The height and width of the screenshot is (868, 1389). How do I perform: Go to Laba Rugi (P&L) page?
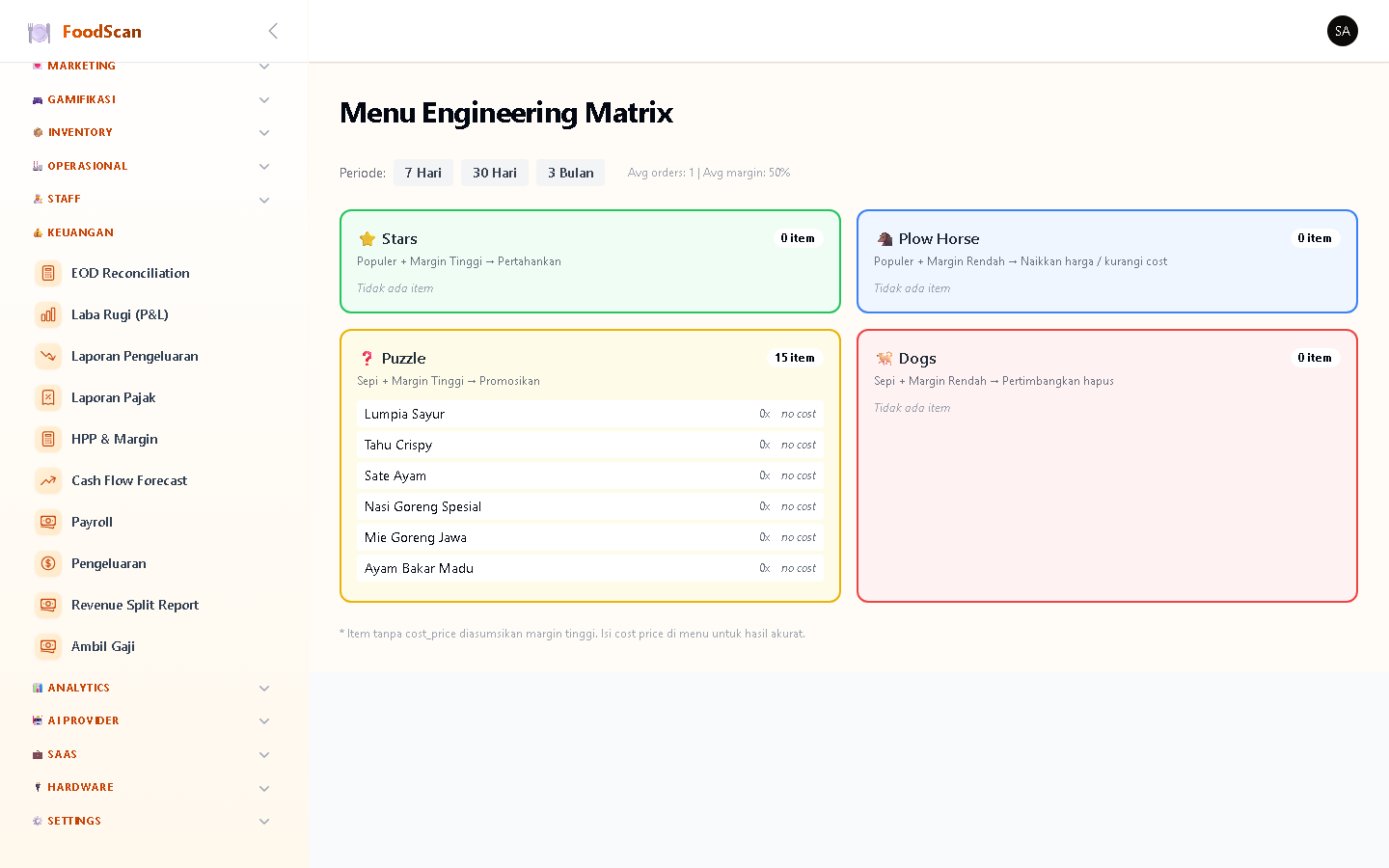coord(120,314)
